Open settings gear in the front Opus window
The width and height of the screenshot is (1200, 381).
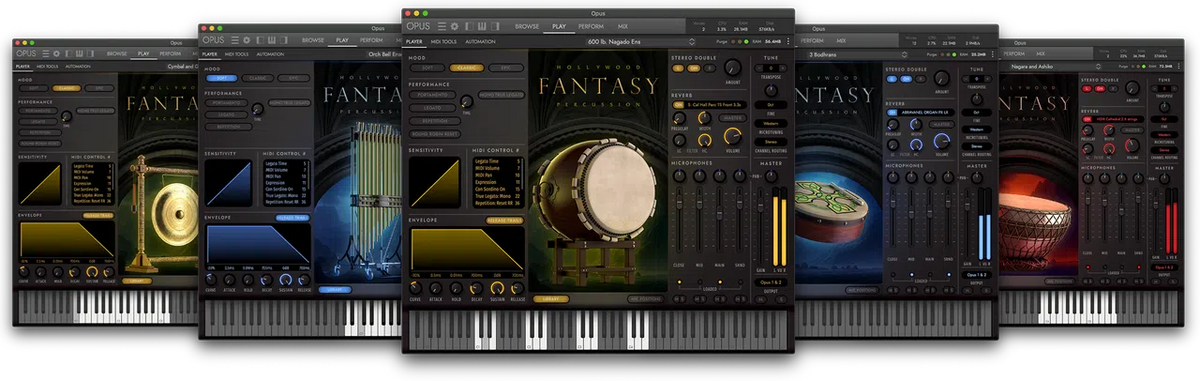(x=455, y=27)
